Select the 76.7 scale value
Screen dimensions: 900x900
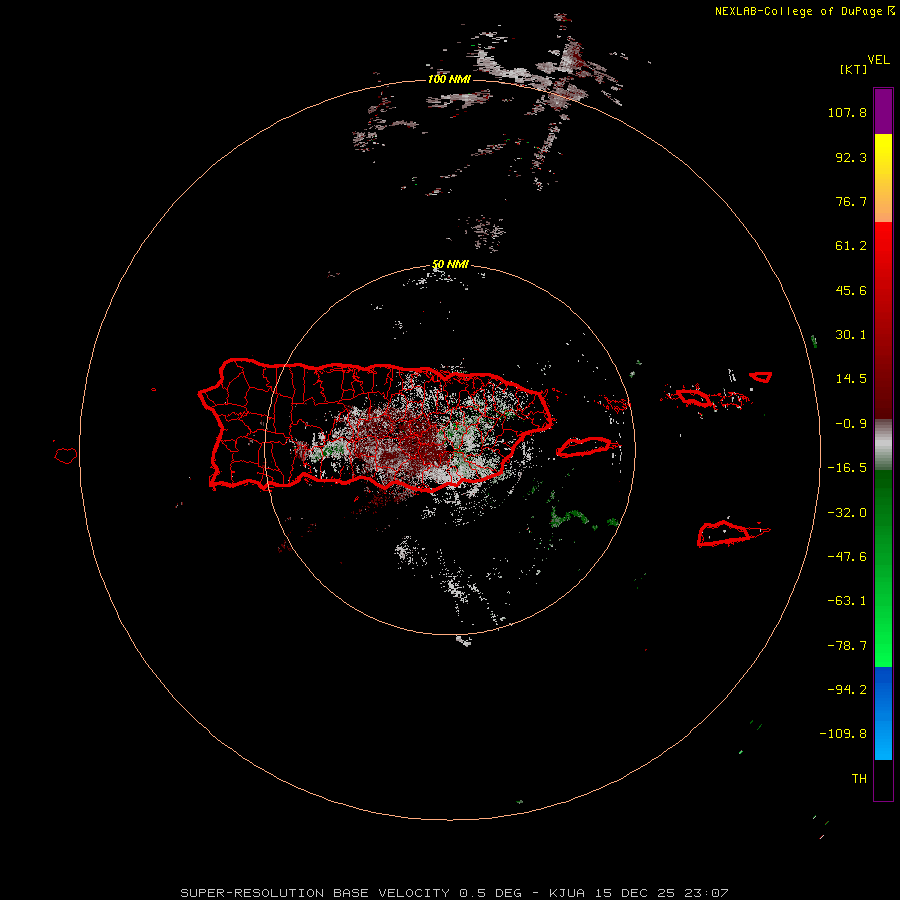851,201
